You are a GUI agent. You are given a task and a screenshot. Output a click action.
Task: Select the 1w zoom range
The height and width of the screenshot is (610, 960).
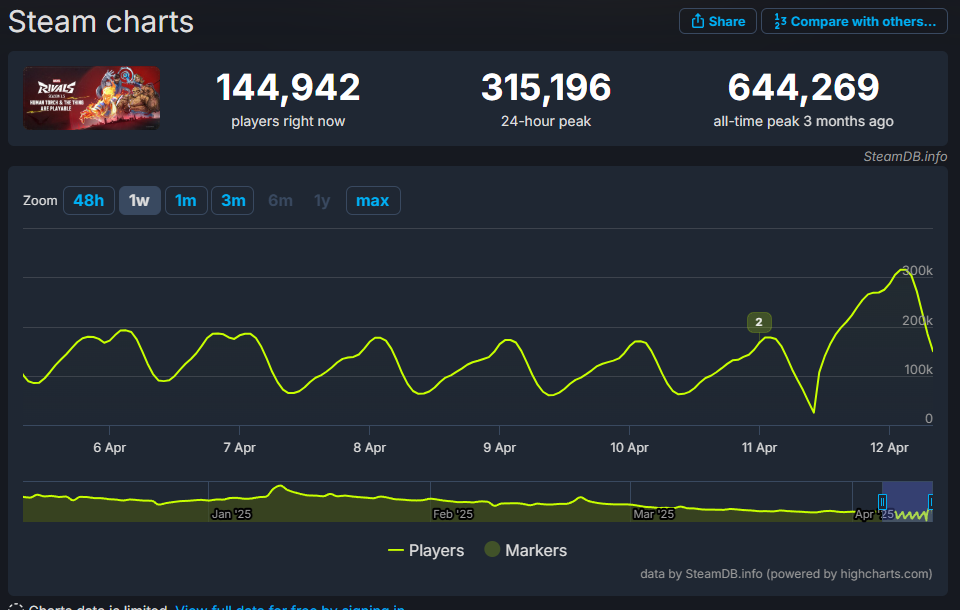[140, 200]
